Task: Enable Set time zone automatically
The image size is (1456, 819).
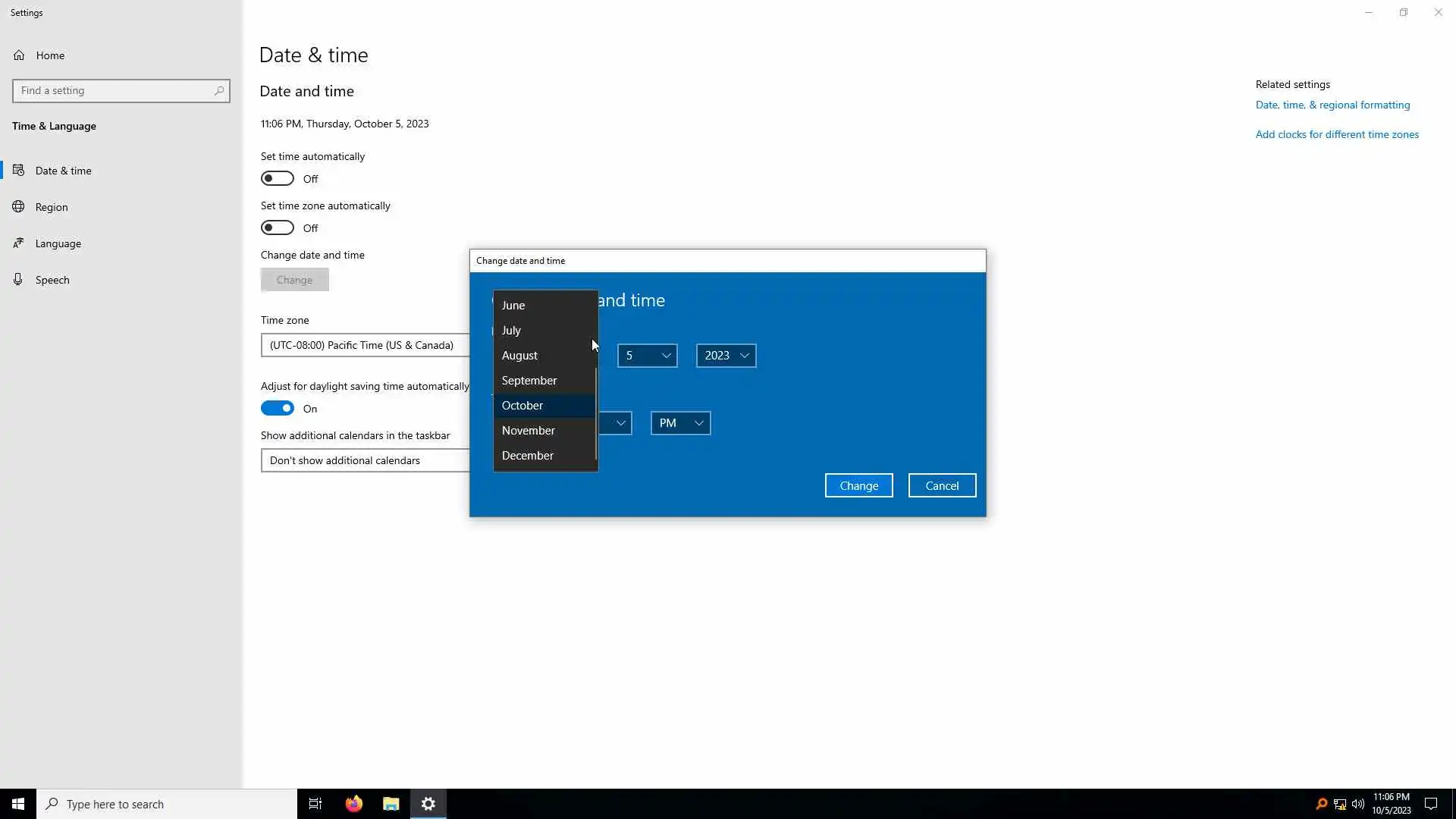Action: (278, 228)
